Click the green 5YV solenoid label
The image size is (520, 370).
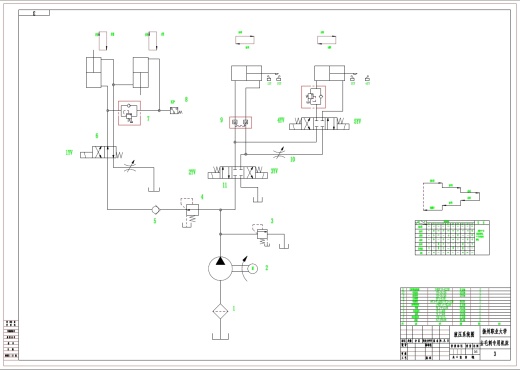(357, 121)
